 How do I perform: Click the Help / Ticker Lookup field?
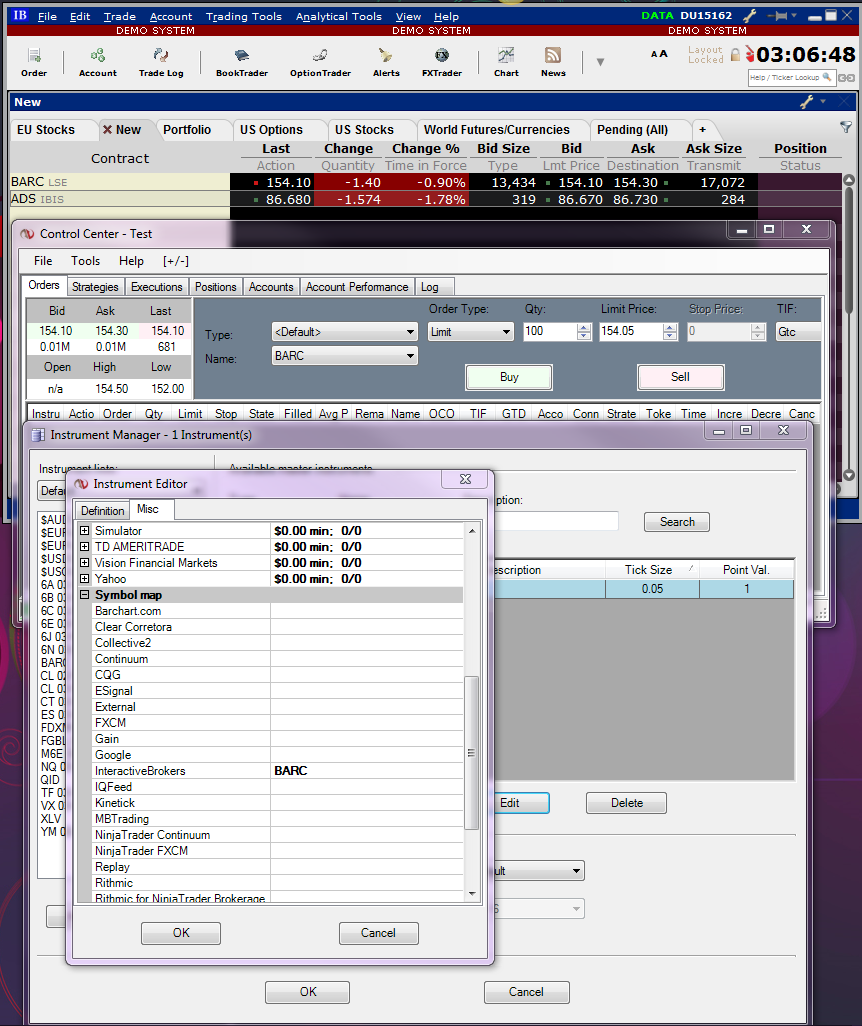pos(791,77)
